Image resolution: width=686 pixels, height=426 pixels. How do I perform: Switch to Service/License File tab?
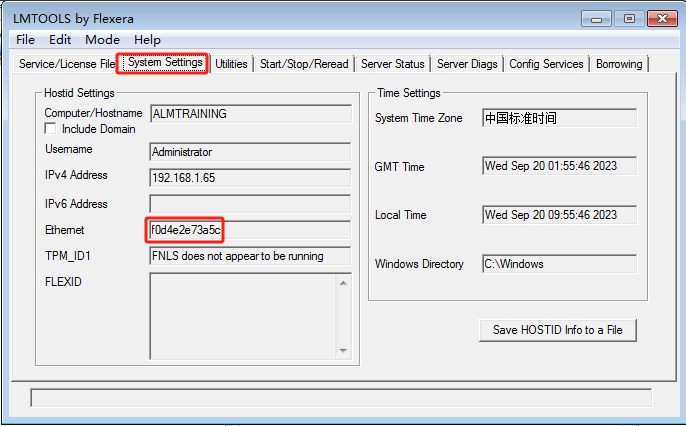(x=66, y=64)
